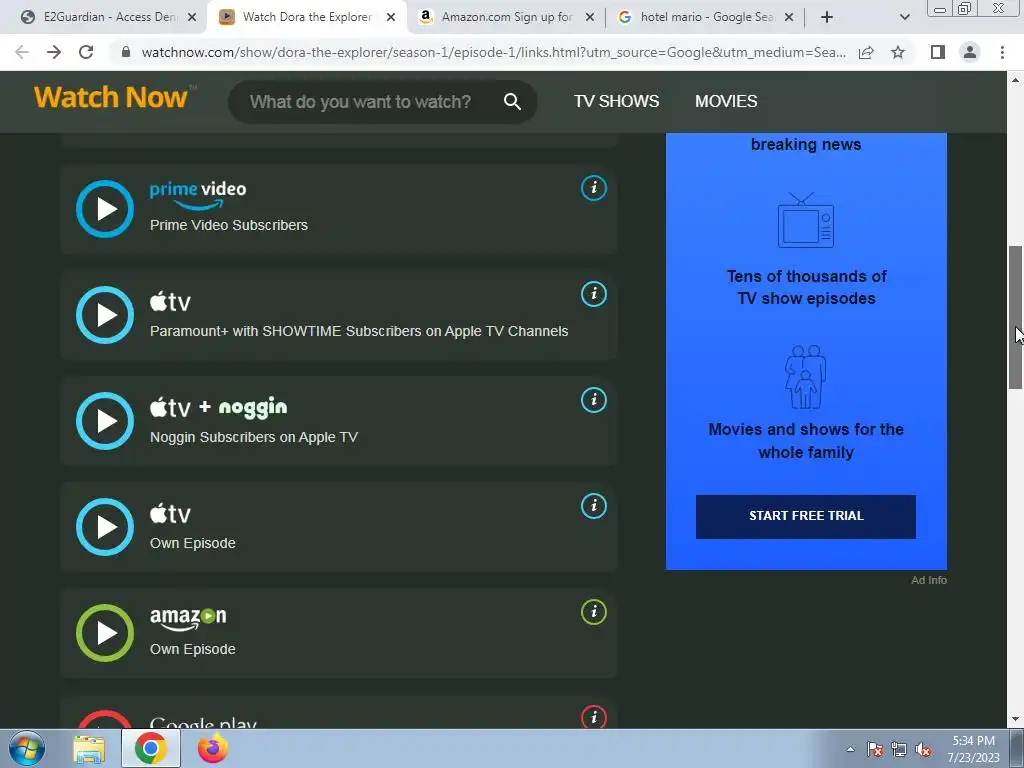
Task: Close the hotel mario Google tab
Action: 789,17
